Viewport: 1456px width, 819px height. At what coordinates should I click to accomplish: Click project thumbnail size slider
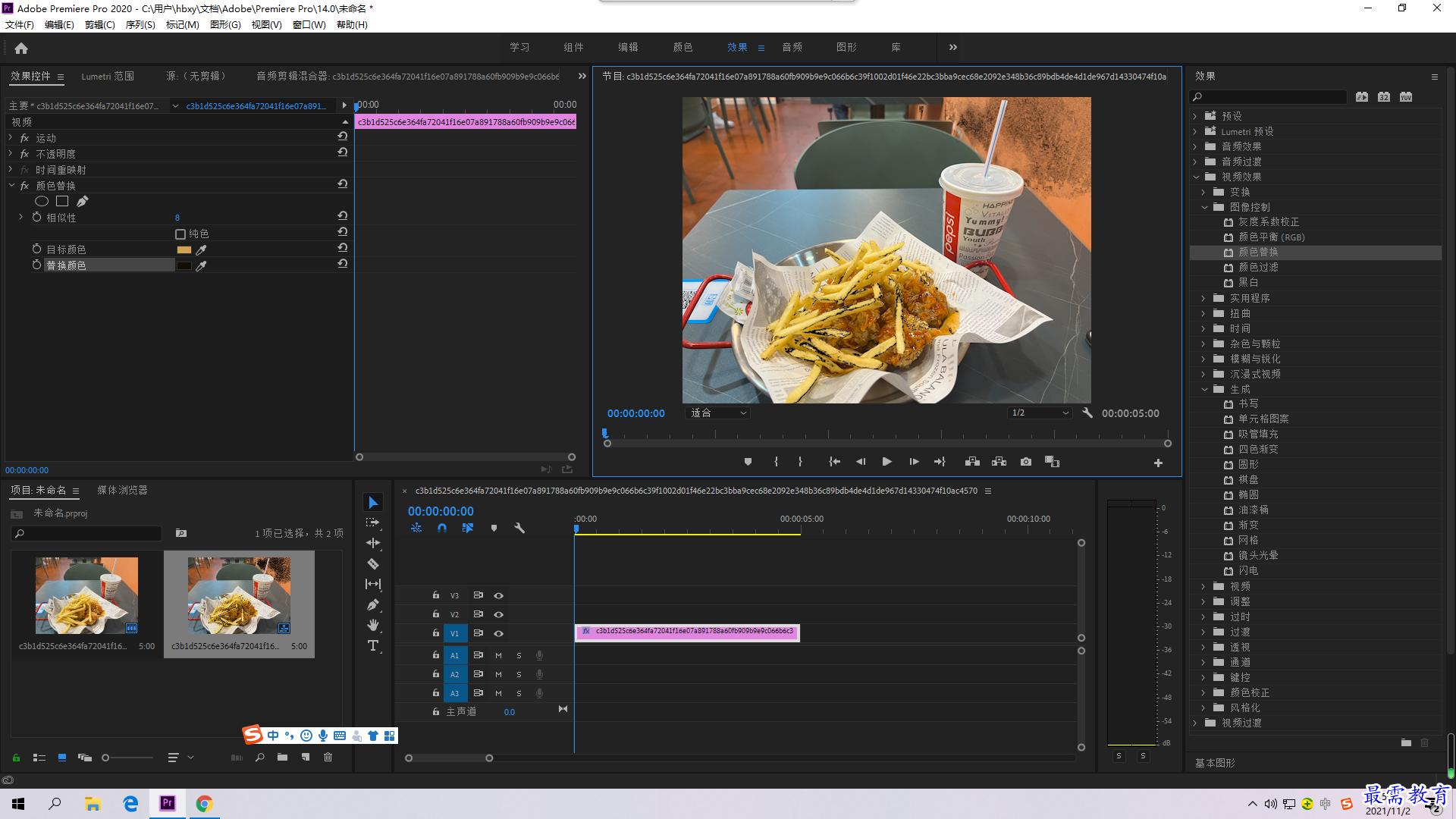click(127, 758)
